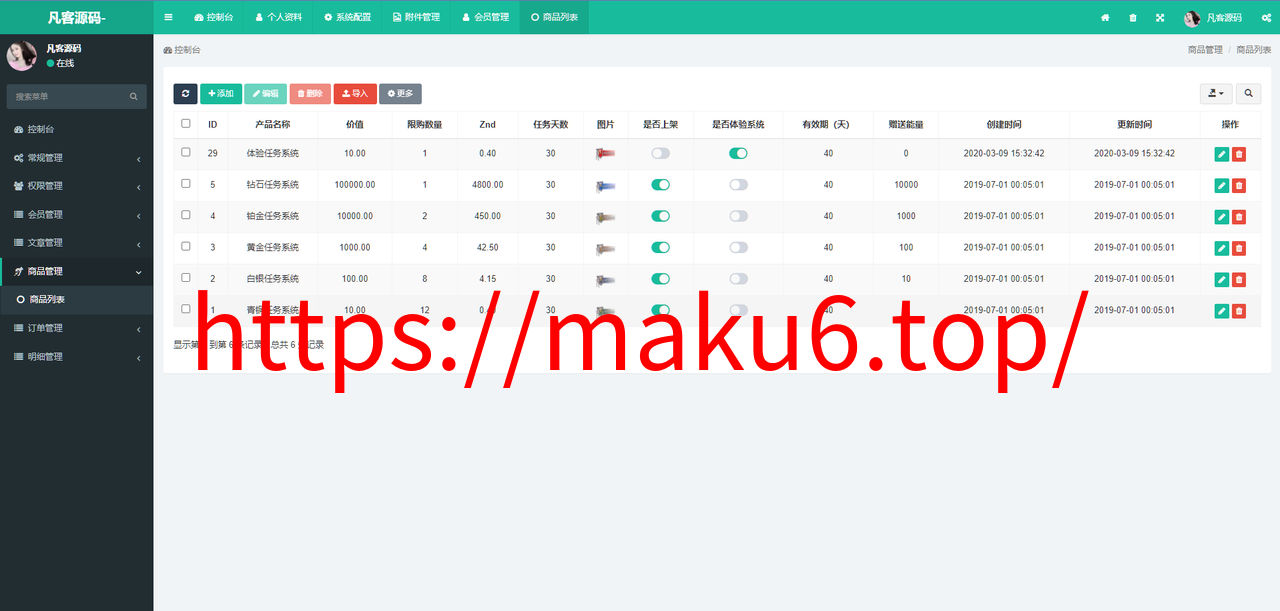Delete row 体验任务系统 with red trash icon
1280x611 pixels.
(1239, 154)
